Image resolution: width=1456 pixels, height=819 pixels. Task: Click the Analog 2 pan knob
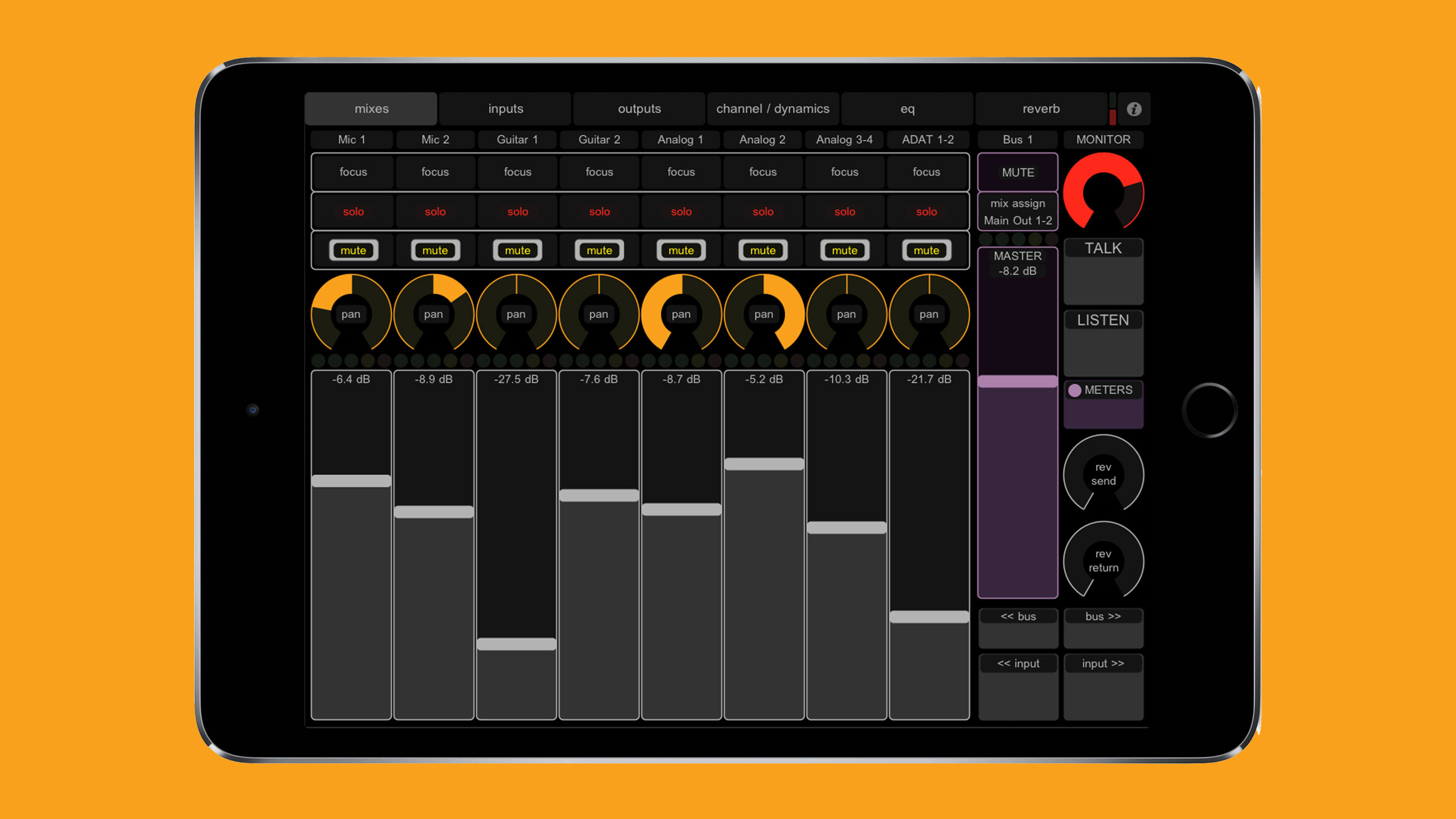pos(764,314)
